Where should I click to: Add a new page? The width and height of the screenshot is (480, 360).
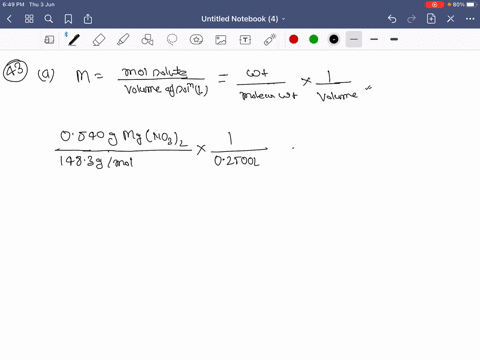(431, 19)
